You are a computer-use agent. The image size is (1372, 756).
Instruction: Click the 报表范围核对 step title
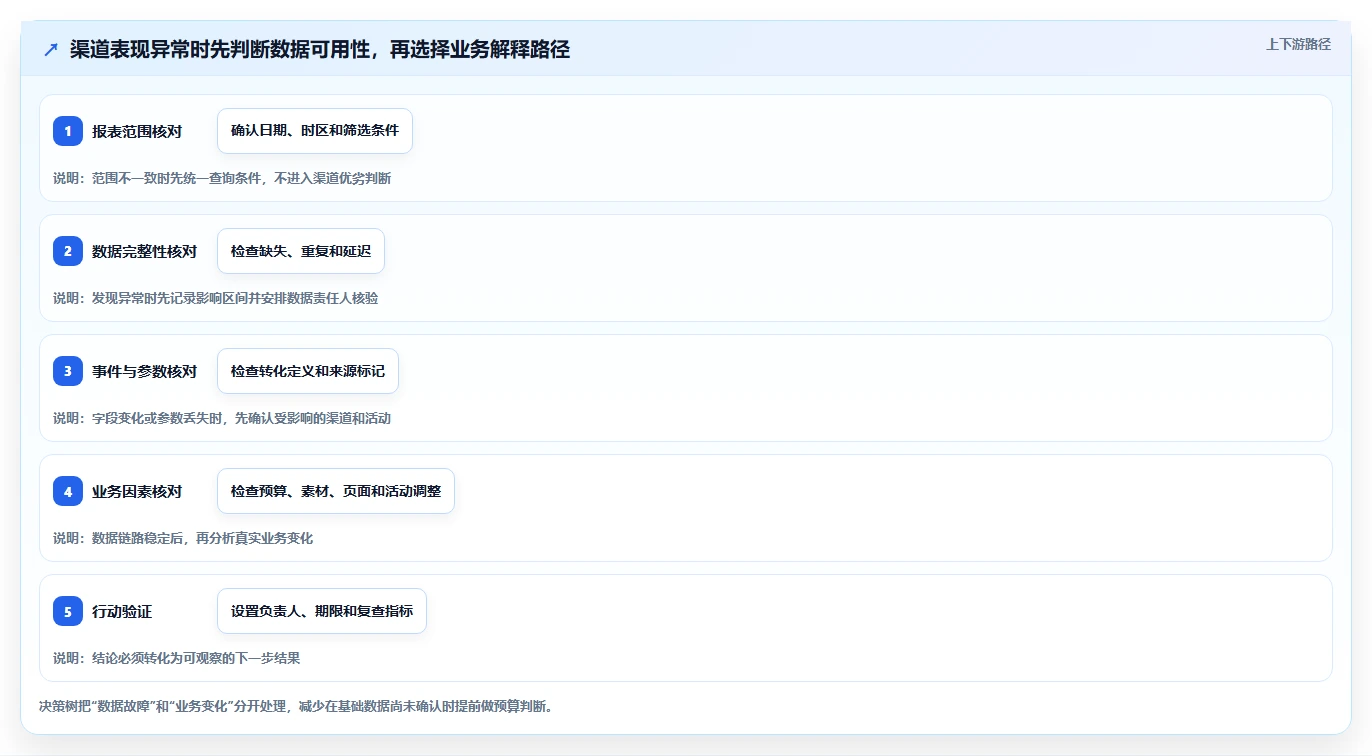(137, 131)
